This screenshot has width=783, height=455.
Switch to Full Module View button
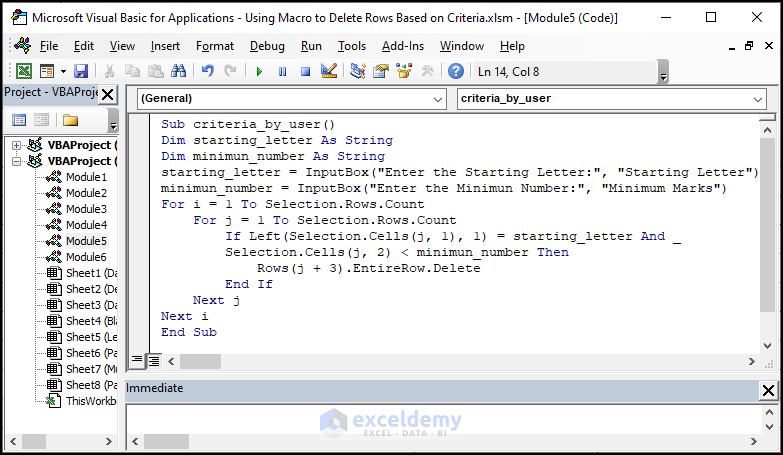point(154,360)
